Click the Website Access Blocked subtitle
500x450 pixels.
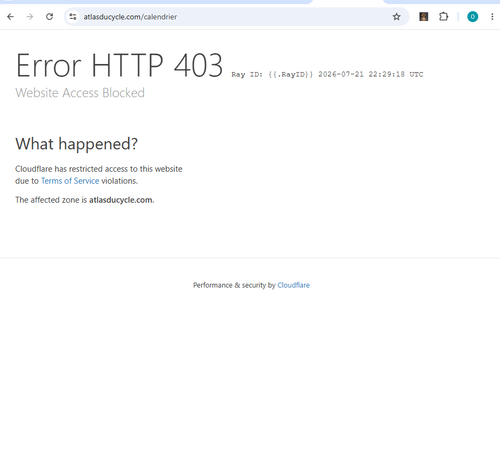(x=80, y=93)
